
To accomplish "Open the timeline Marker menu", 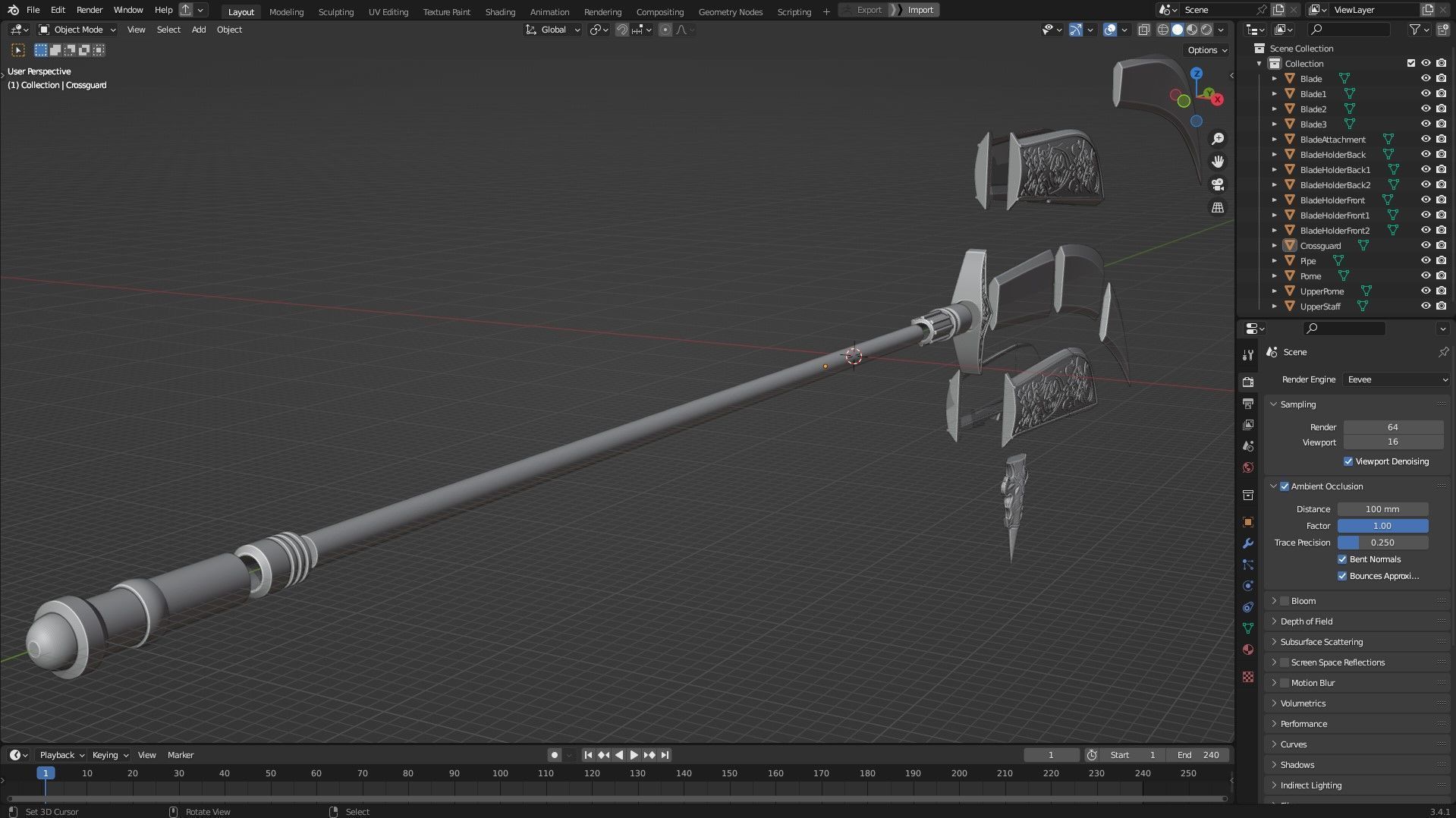I will (x=181, y=755).
